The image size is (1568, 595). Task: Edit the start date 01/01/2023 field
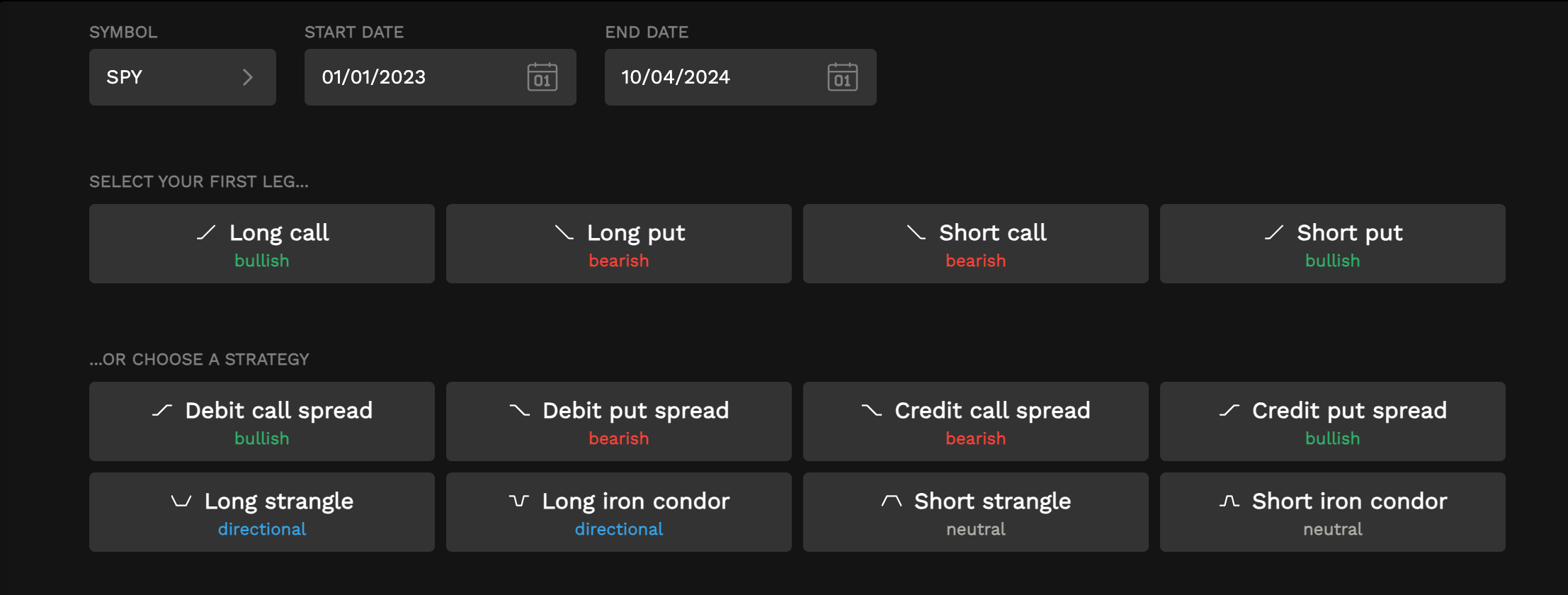411,77
